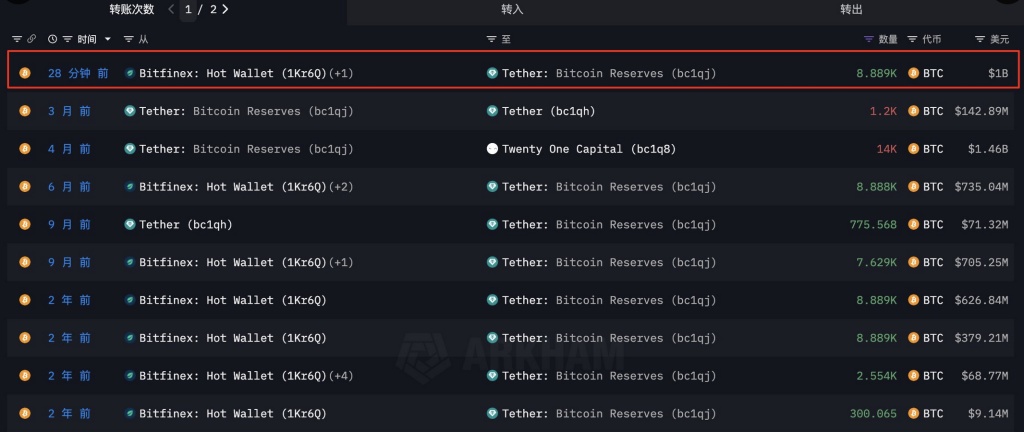The height and width of the screenshot is (432, 1024).
Task: Expand the (+4) senders on Bitfinex row
Action: [342, 376]
